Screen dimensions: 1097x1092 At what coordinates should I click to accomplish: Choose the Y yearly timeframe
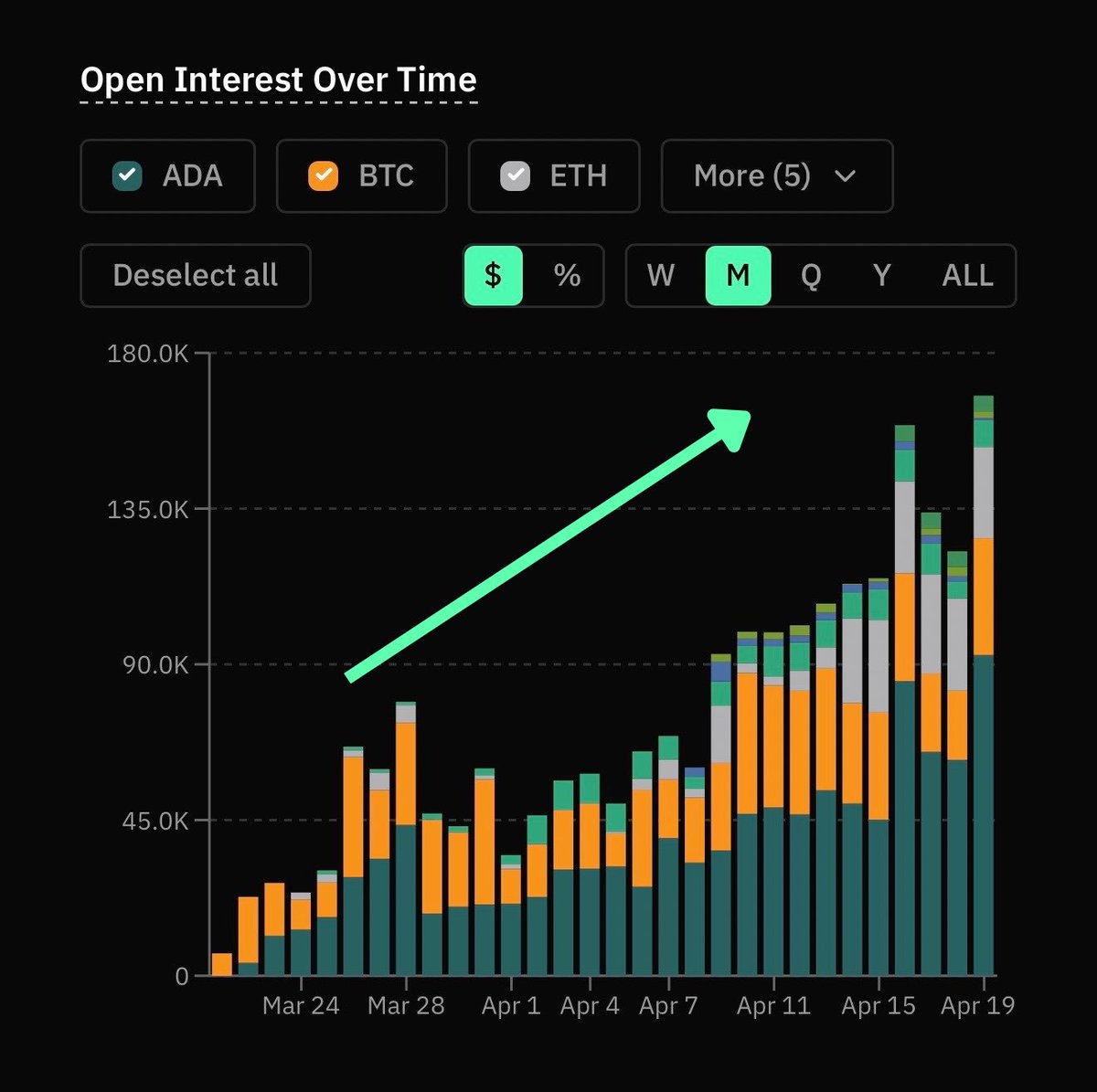[881, 275]
